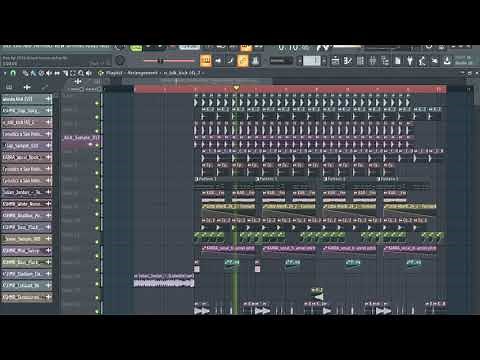480x360 pixels.
Task: Click the round knob beside the hint panel
Action: pyautogui.click(x=120, y=61)
